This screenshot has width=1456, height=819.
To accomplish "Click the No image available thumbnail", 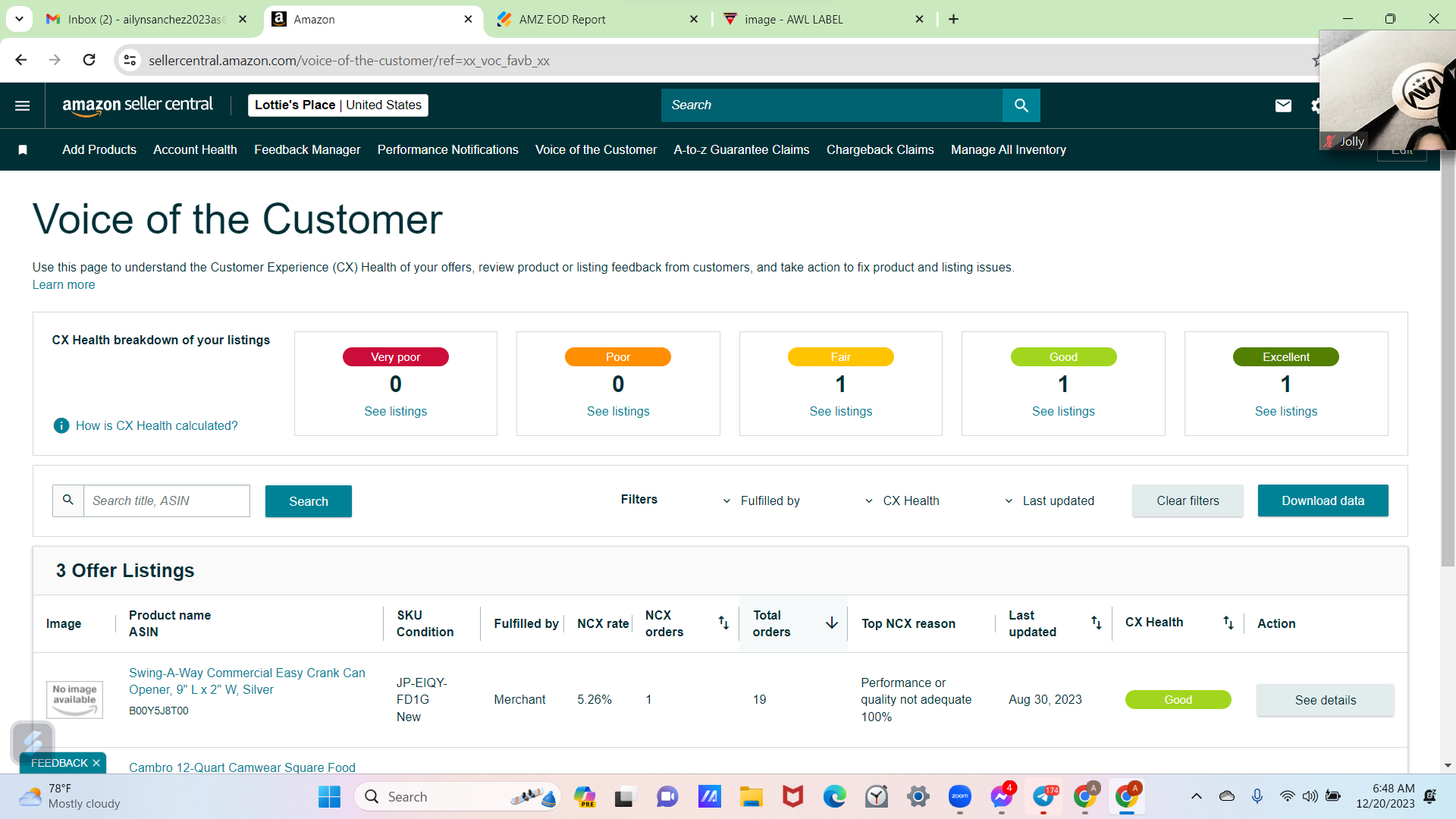I will click(x=74, y=699).
